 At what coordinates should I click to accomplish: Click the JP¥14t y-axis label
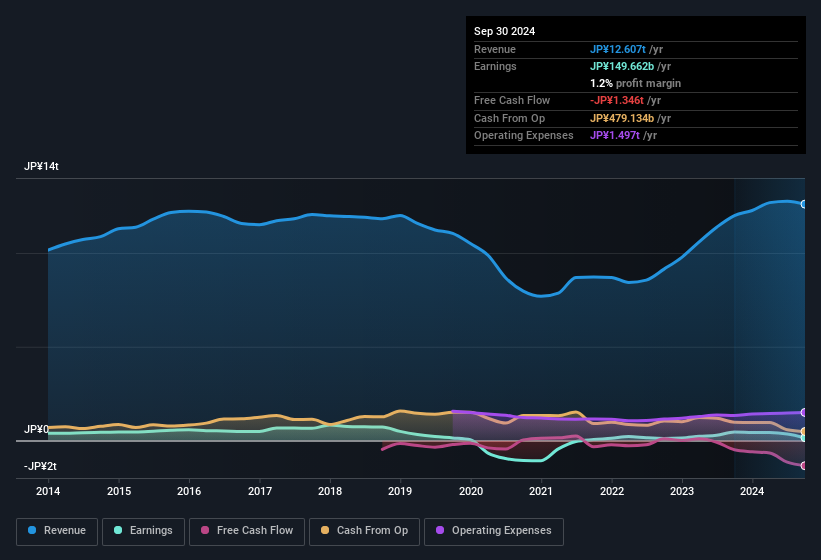coord(42,167)
